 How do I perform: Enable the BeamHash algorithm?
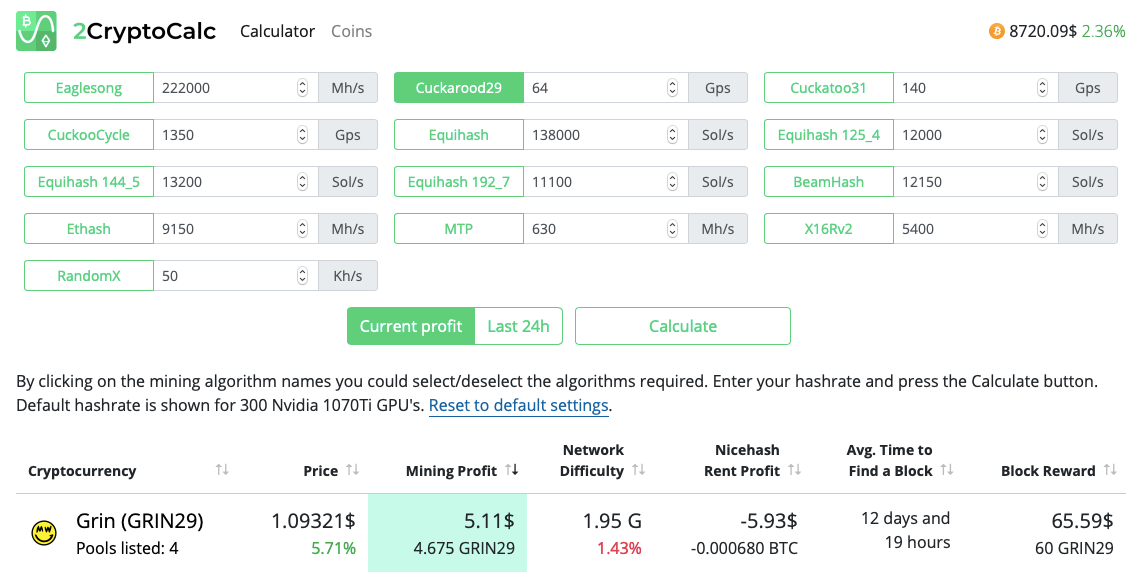828,182
